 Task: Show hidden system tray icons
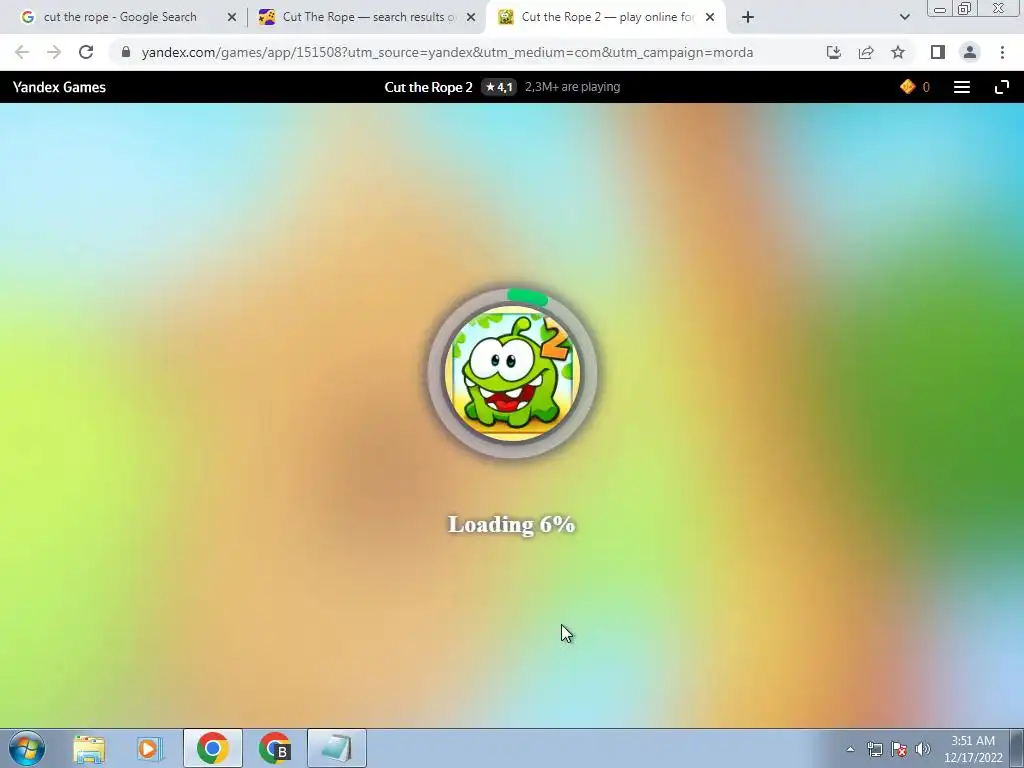850,749
